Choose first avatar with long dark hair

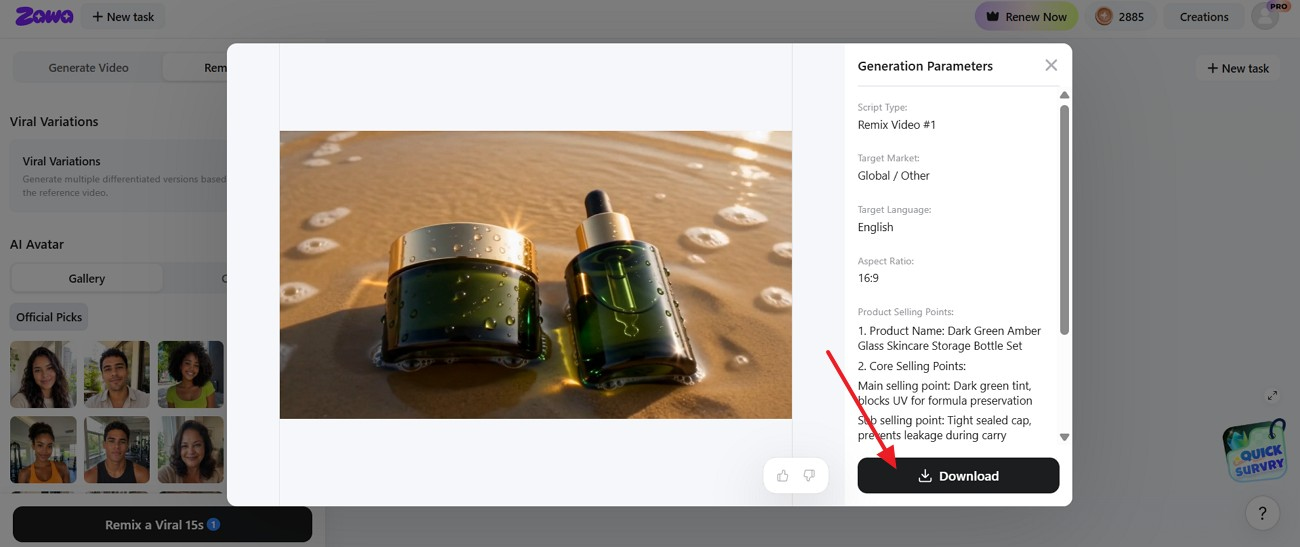click(x=43, y=374)
